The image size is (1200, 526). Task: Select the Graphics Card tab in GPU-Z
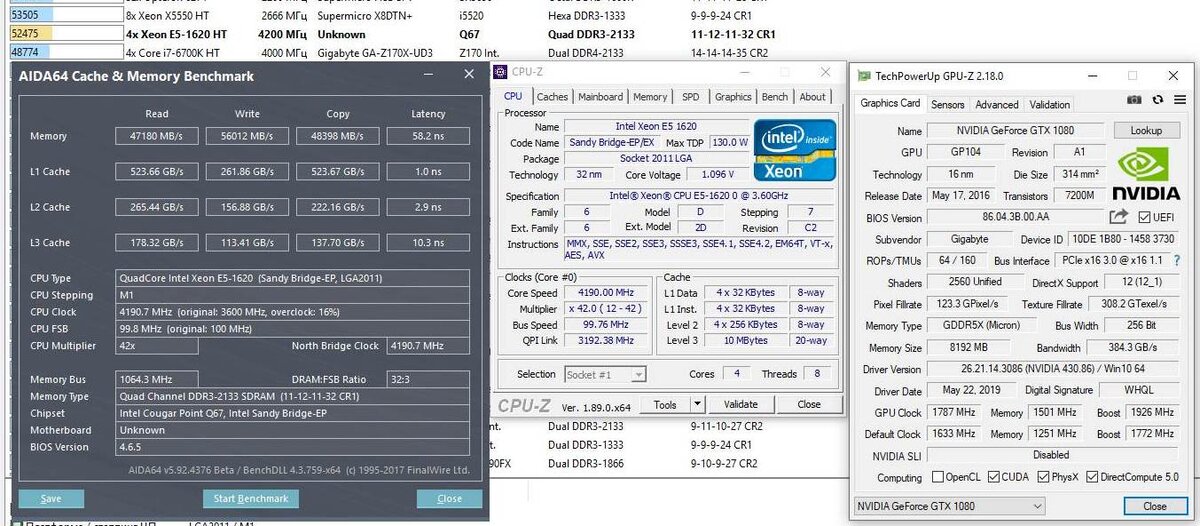(890, 103)
